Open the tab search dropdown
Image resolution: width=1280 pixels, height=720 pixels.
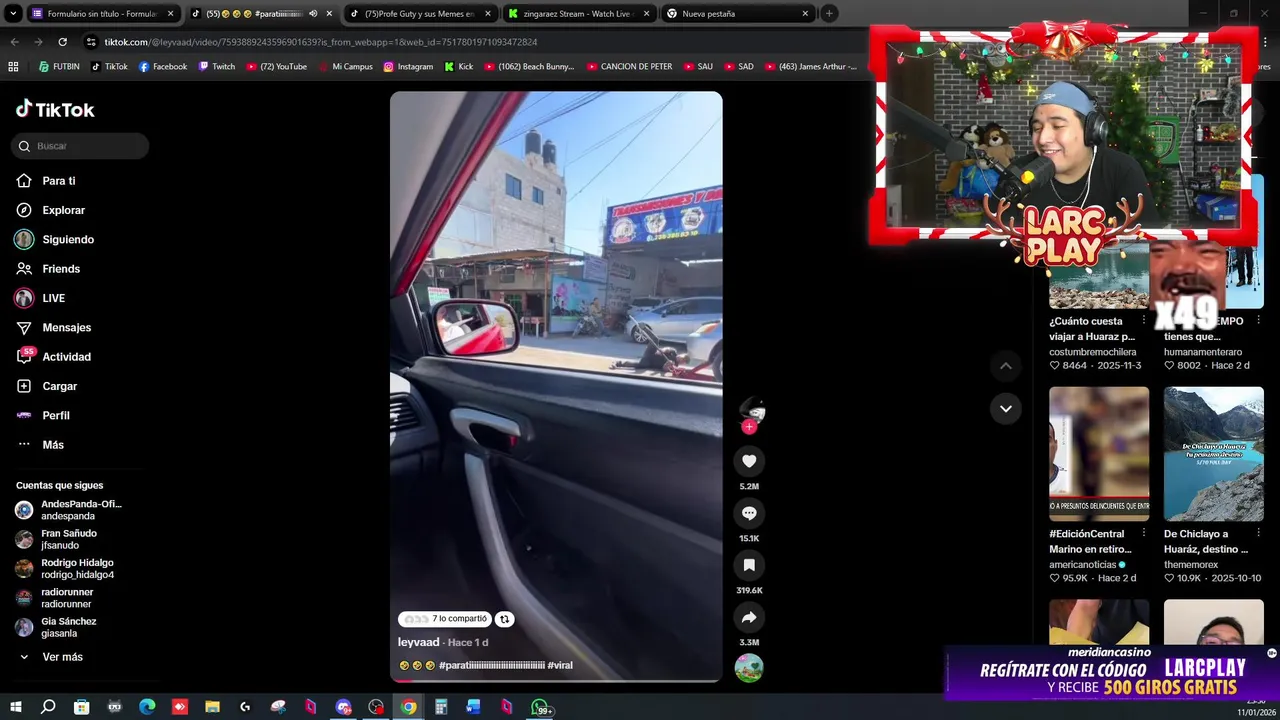(x=13, y=13)
